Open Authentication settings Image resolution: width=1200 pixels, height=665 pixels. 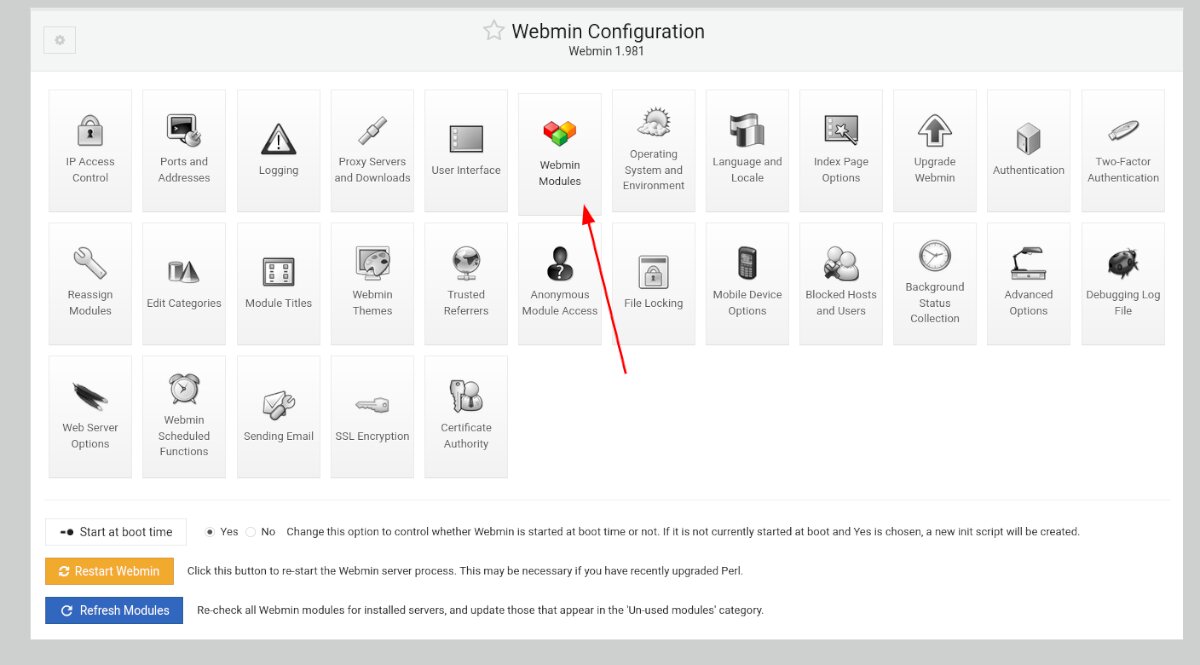point(1029,150)
